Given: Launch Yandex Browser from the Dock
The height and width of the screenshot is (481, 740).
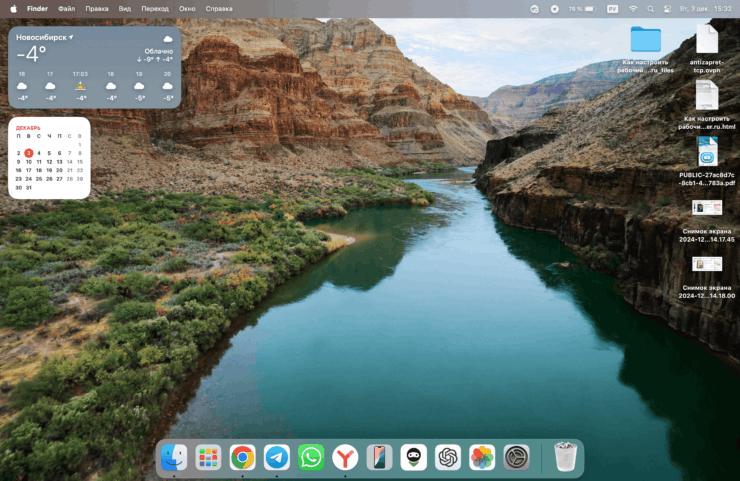Looking at the screenshot, I should 345,457.
